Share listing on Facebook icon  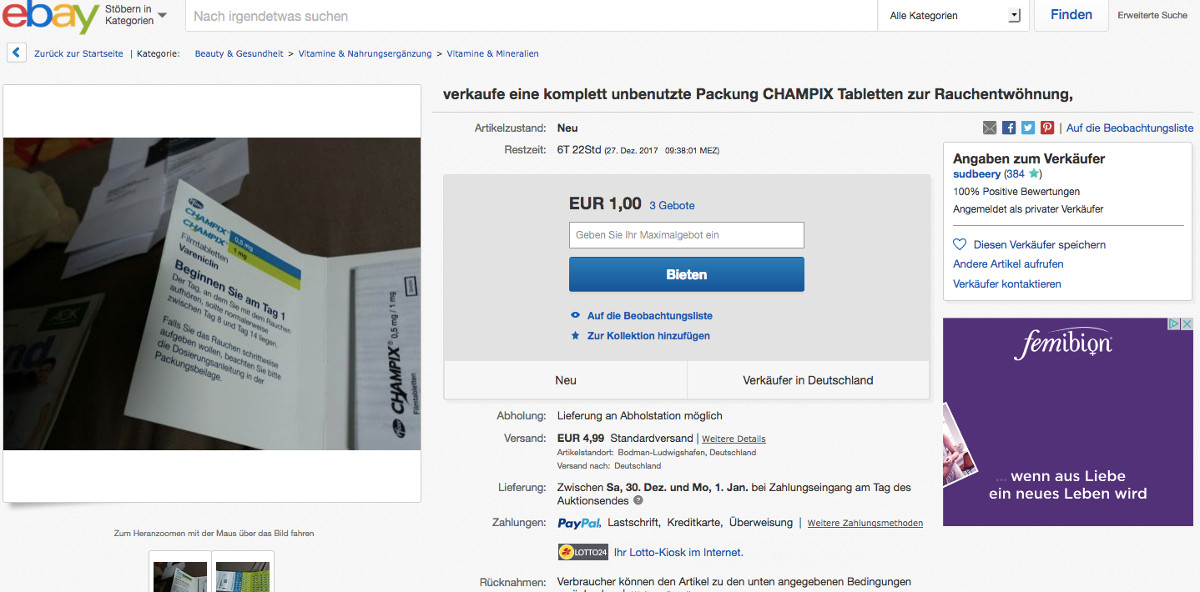click(x=1009, y=128)
